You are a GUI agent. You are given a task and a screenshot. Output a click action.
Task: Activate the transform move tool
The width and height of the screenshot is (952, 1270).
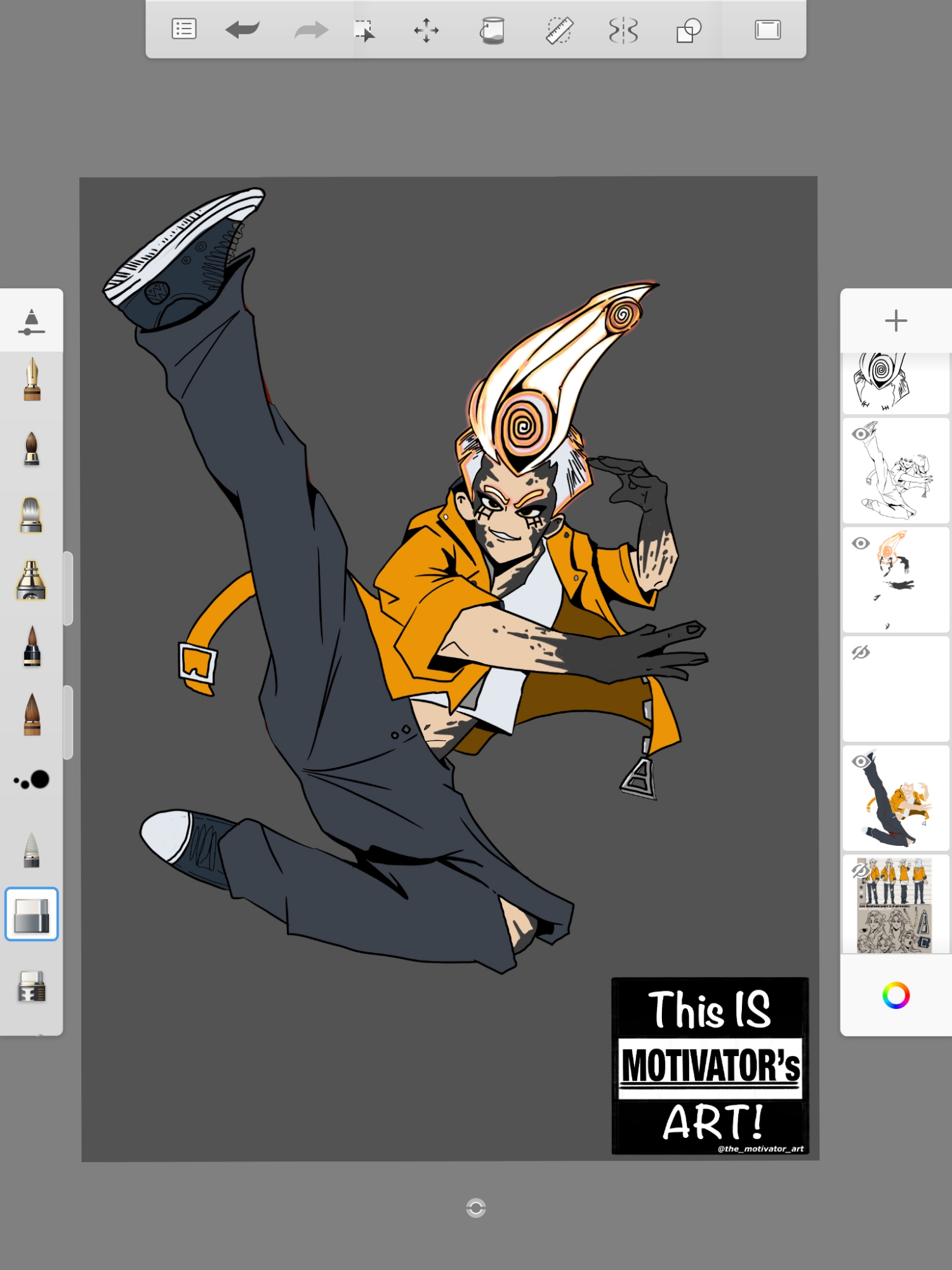[426, 30]
